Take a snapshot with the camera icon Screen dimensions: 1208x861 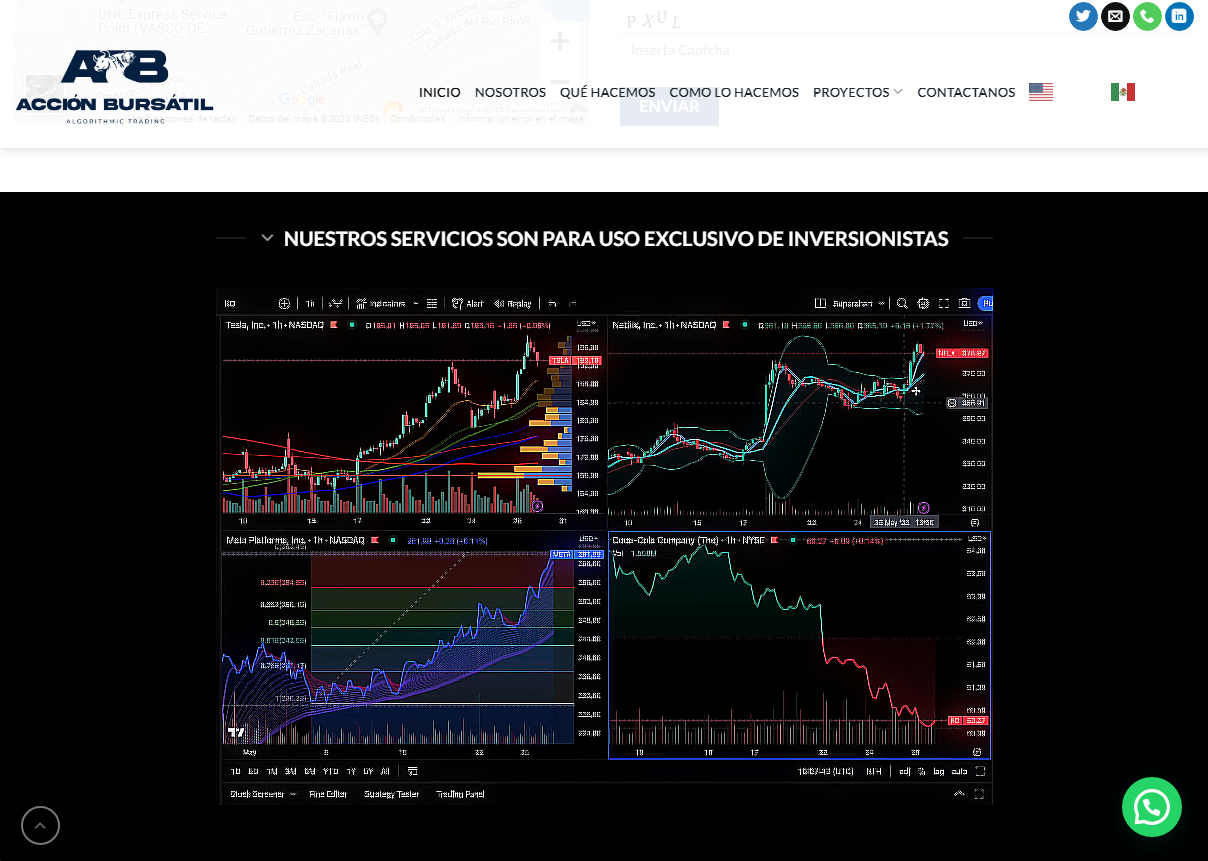(x=964, y=304)
